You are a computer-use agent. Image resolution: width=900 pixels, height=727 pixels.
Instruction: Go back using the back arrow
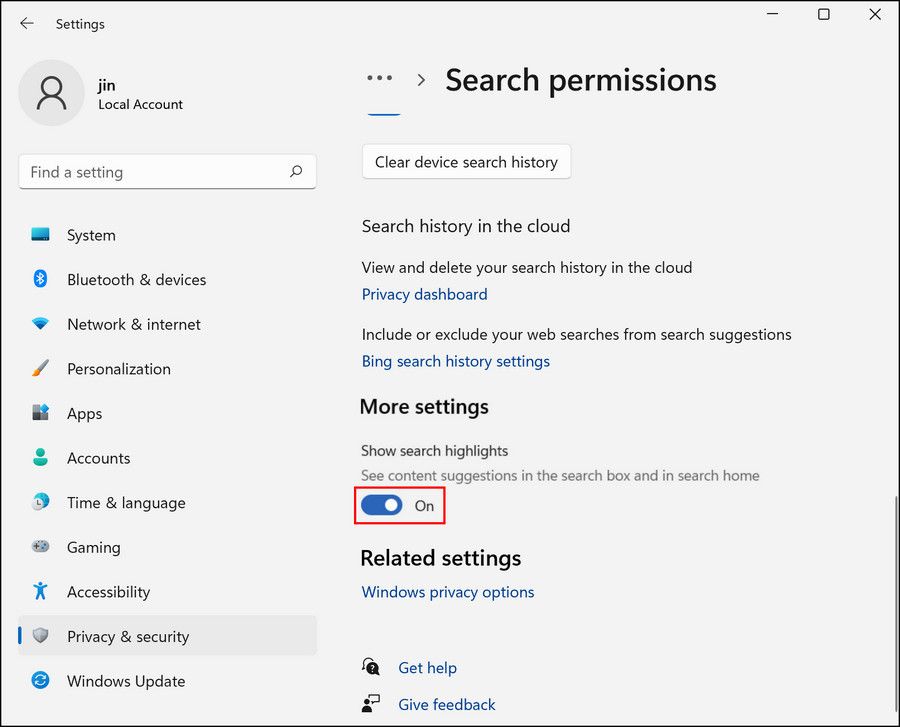tap(27, 23)
